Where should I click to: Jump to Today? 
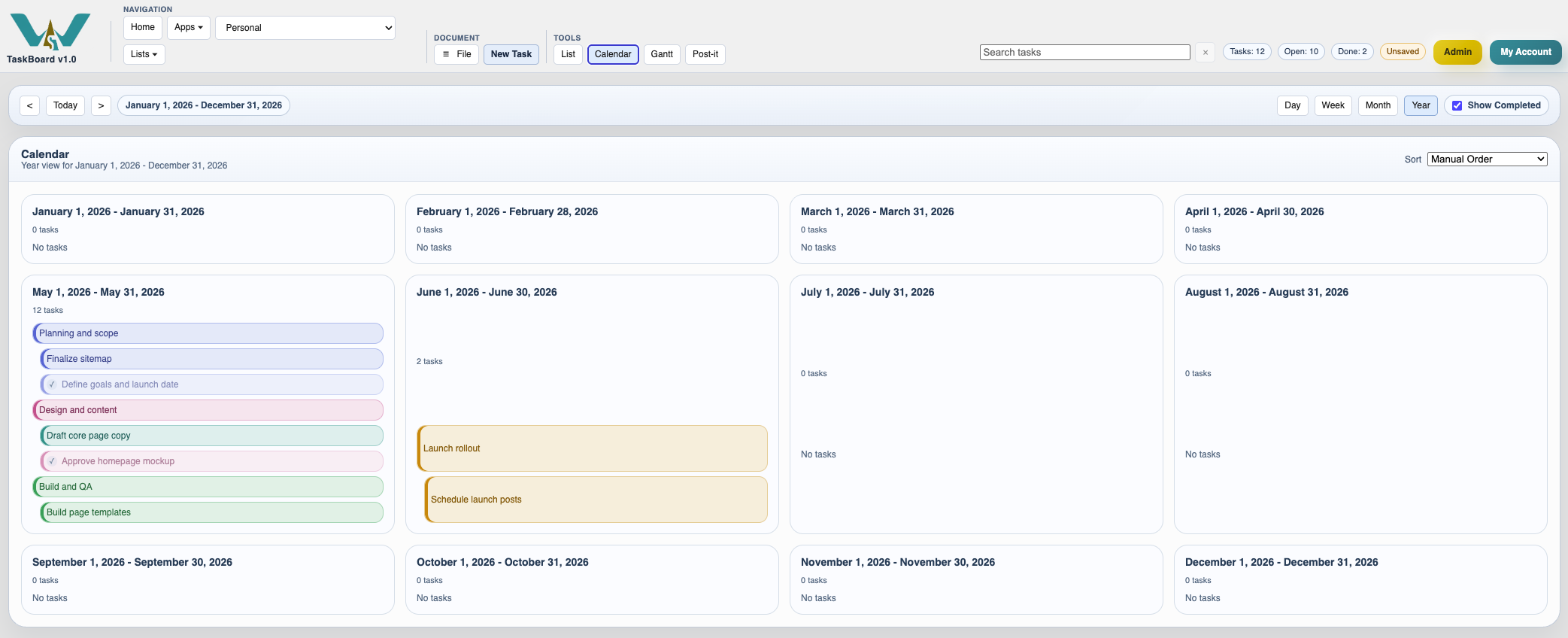click(65, 105)
